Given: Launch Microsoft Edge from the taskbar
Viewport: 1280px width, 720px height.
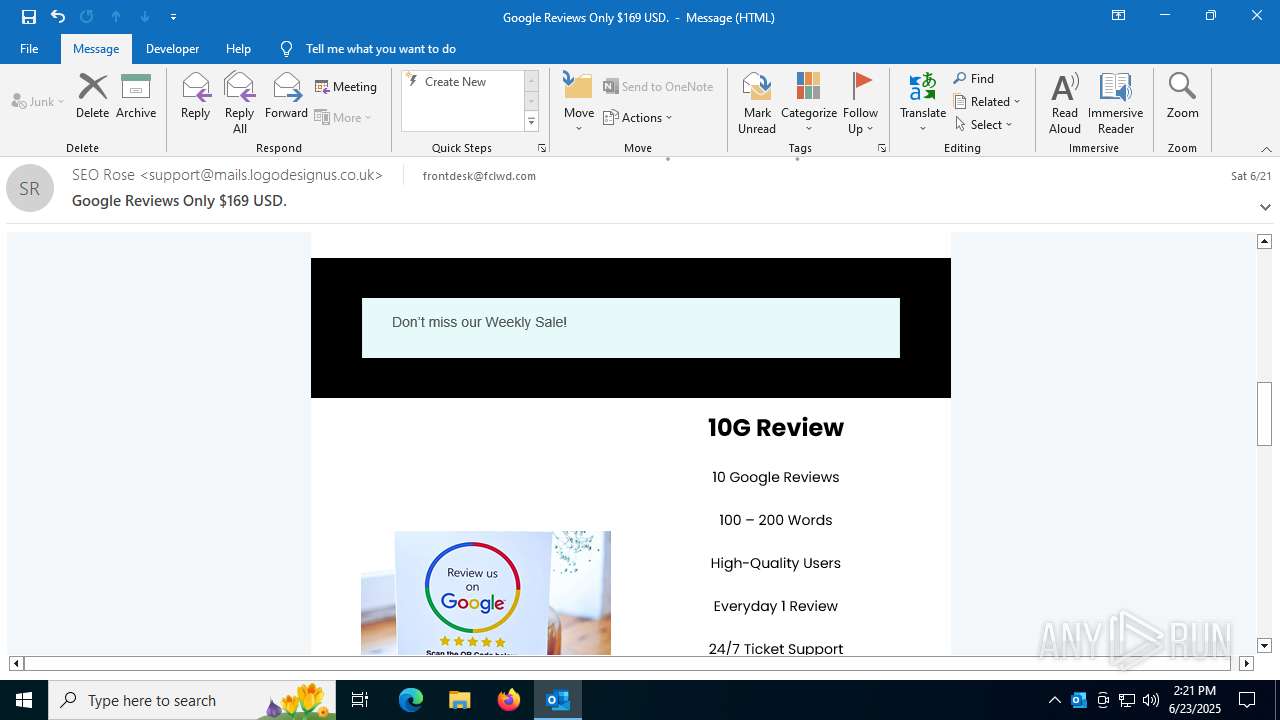Looking at the screenshot, I should point(411,700).
